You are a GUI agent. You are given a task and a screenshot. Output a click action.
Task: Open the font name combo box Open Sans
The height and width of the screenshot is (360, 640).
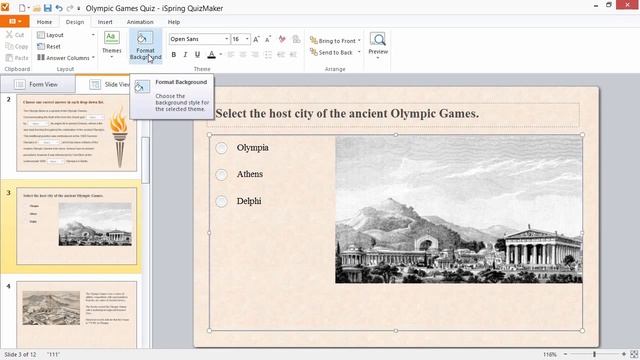pos(199,39)
